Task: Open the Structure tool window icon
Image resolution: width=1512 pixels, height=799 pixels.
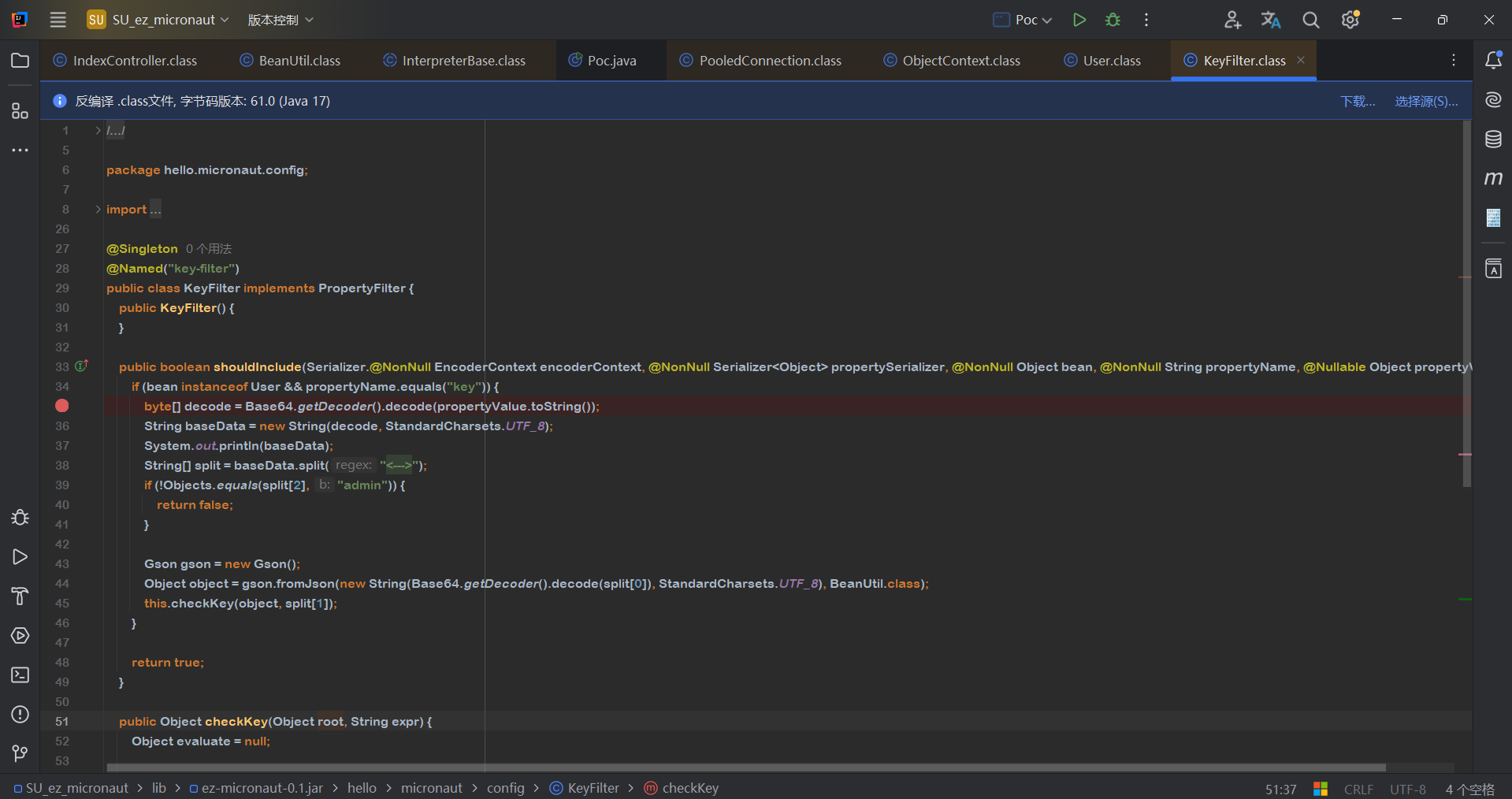Action: coord(20,111)
